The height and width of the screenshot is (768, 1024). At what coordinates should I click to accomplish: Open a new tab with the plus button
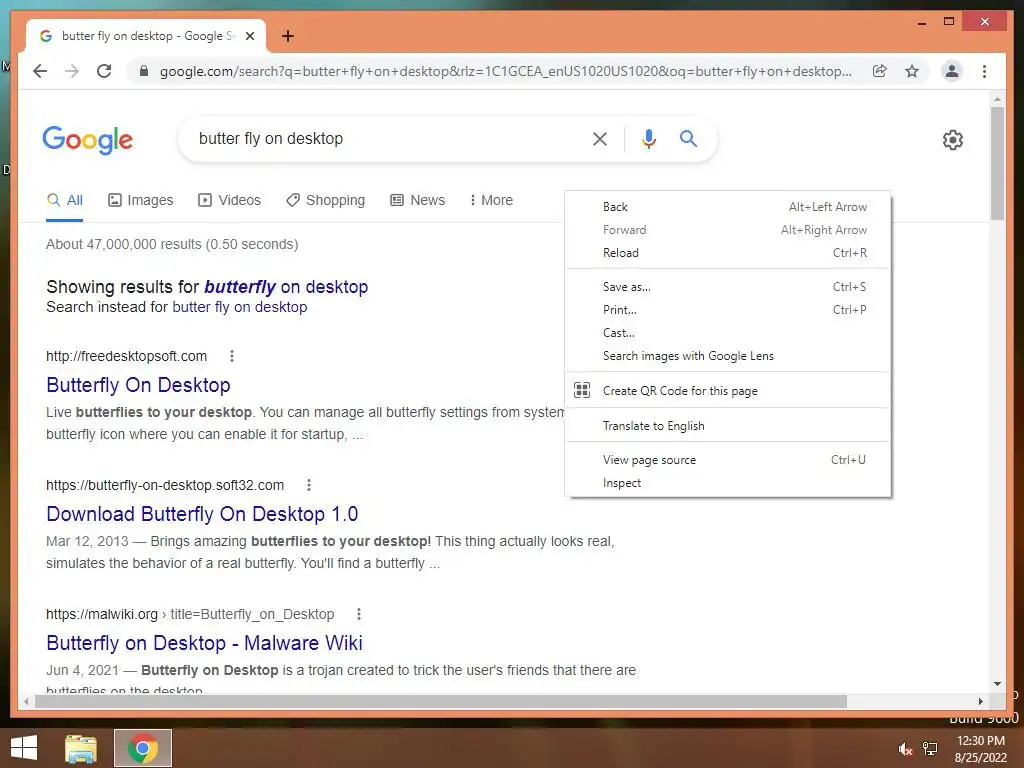click(x=288, y=36)
